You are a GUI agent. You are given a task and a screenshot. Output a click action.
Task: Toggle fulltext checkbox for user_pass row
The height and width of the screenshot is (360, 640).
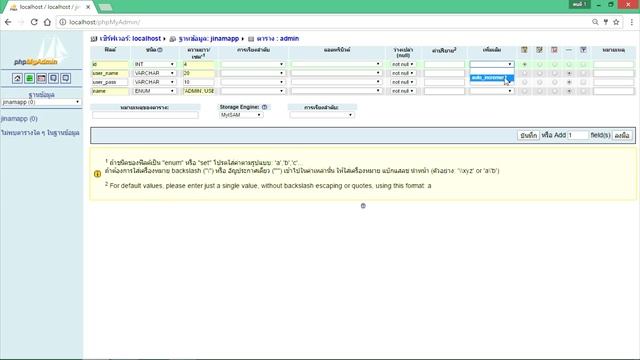click(583, 82)
